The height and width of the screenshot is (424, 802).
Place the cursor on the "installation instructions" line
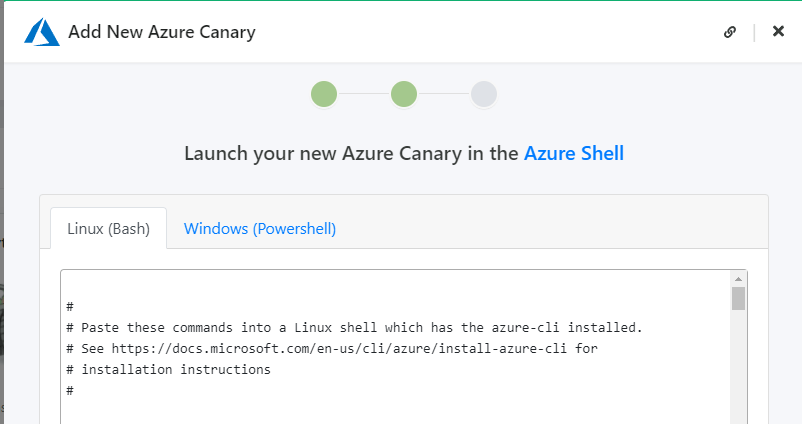(175, 369)
